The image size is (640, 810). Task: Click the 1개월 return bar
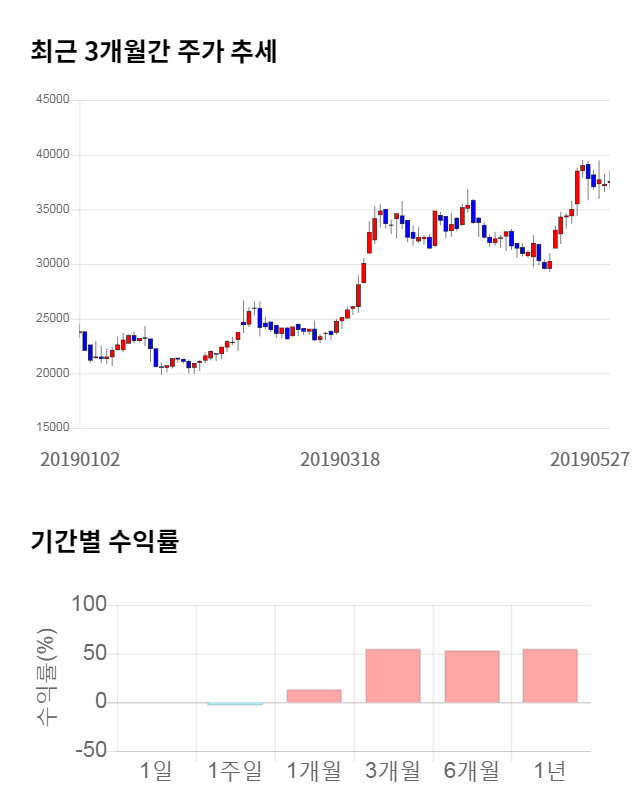314,696
